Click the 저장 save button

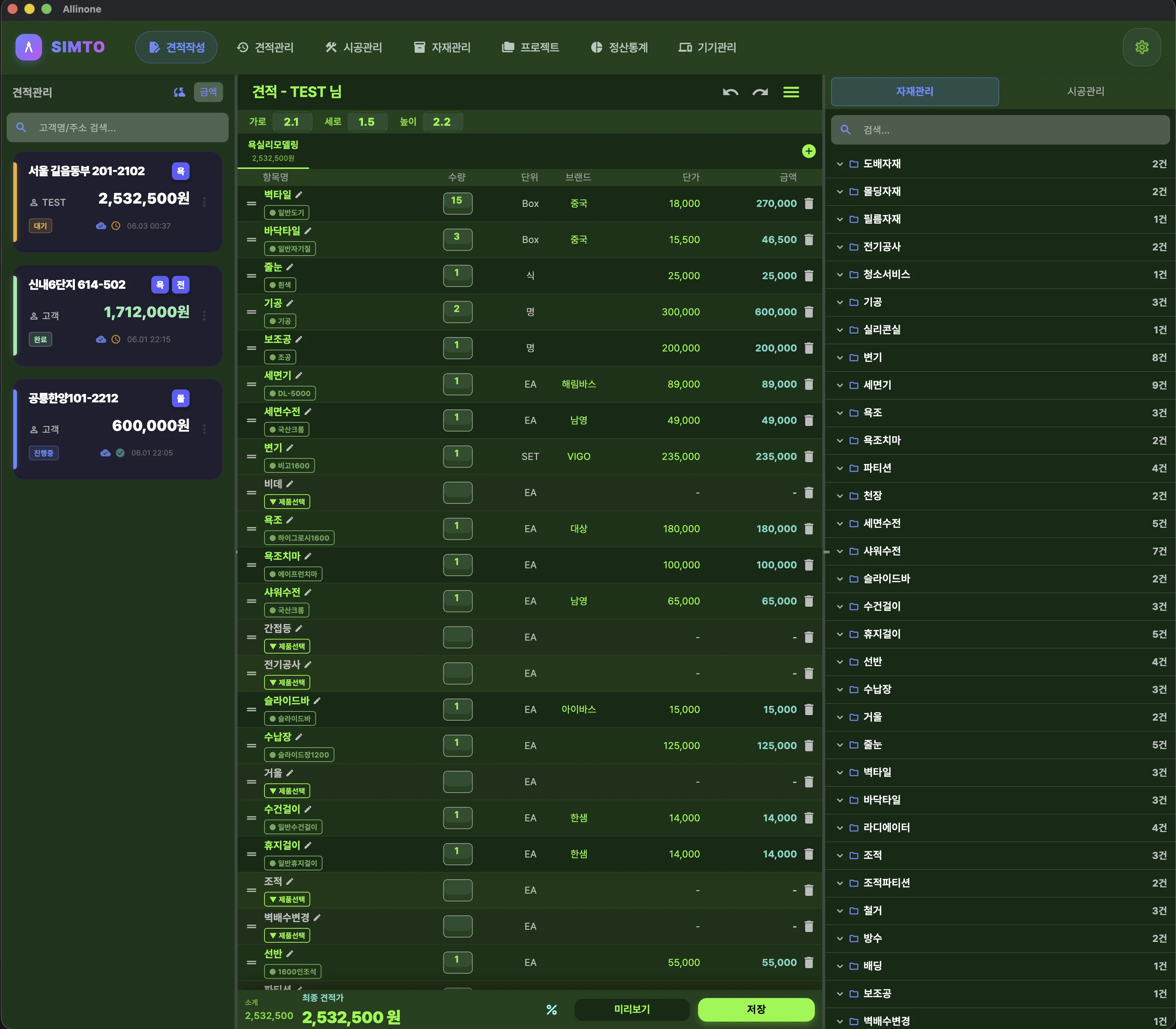(756, 1009)
